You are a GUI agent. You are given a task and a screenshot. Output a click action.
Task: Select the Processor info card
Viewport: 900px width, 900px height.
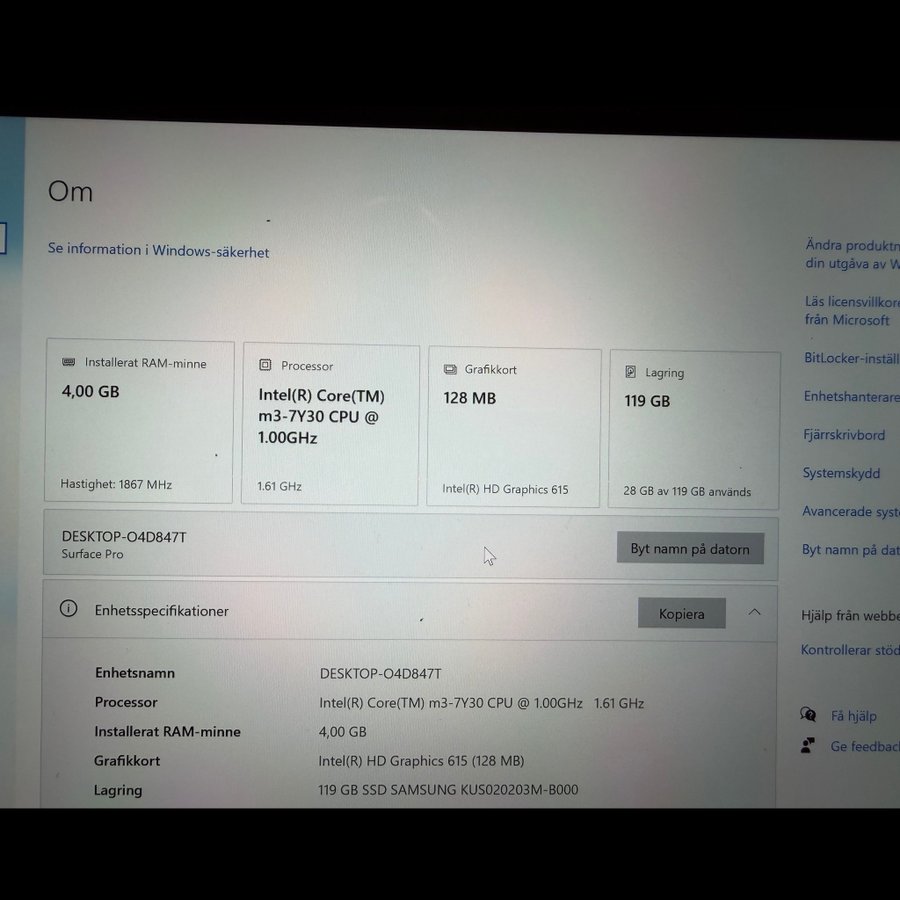tap(331, 424)
